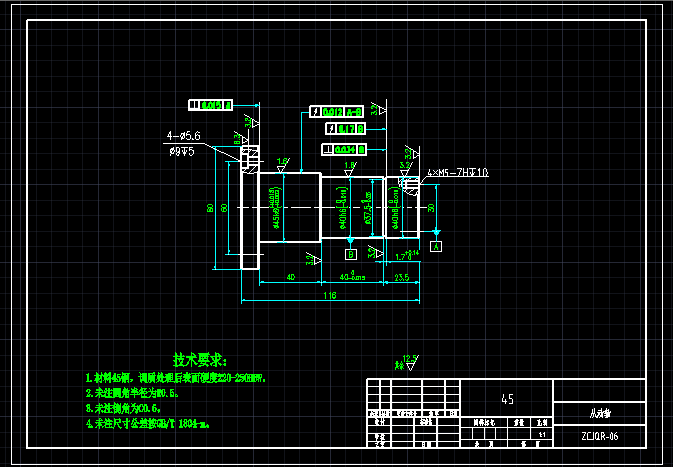673x467 pixels.
Task: Click technical note 3 about chamfer C0.5
Action: [124, 408]
